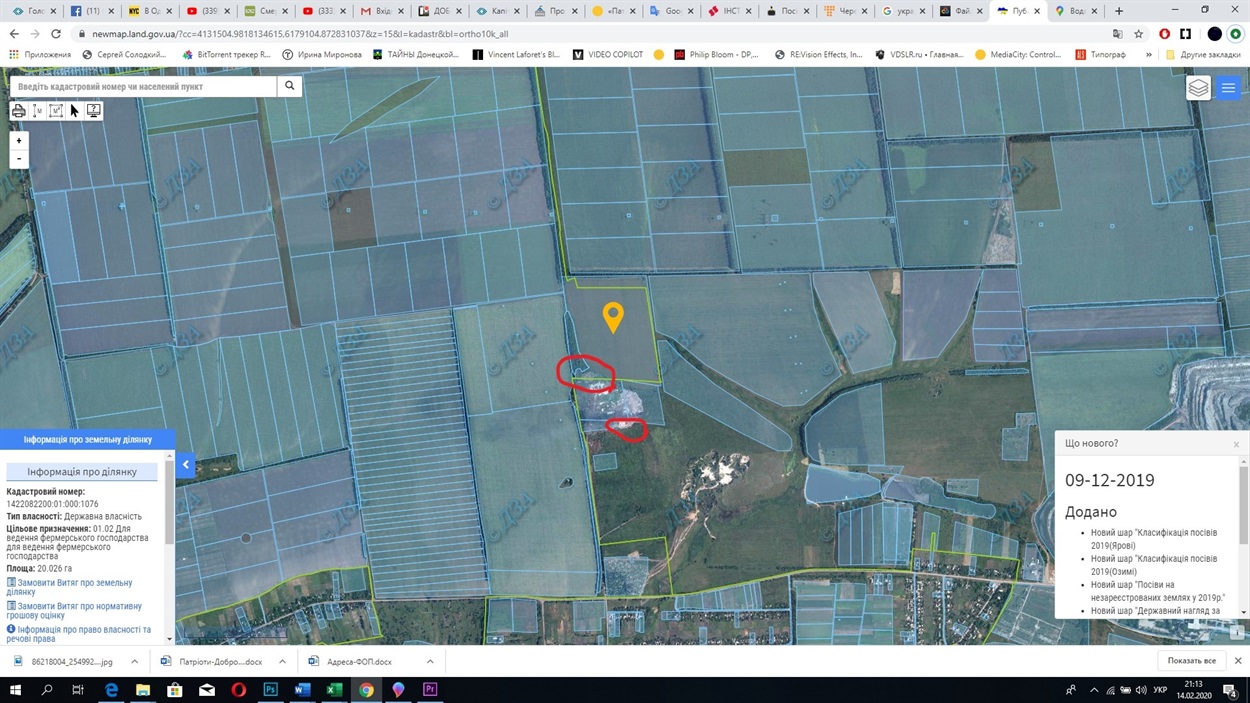Open 'Приложения' apps bookmark
This screenshot has width=1250, height=703.
pos(40,54)
